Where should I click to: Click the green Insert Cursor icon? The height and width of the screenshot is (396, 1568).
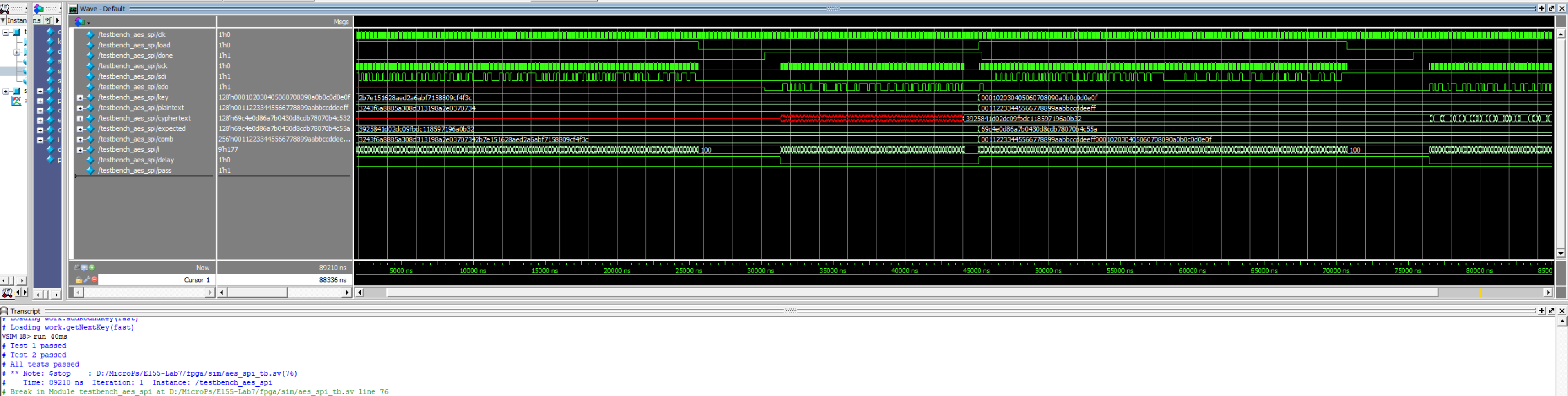pos(92,268)
